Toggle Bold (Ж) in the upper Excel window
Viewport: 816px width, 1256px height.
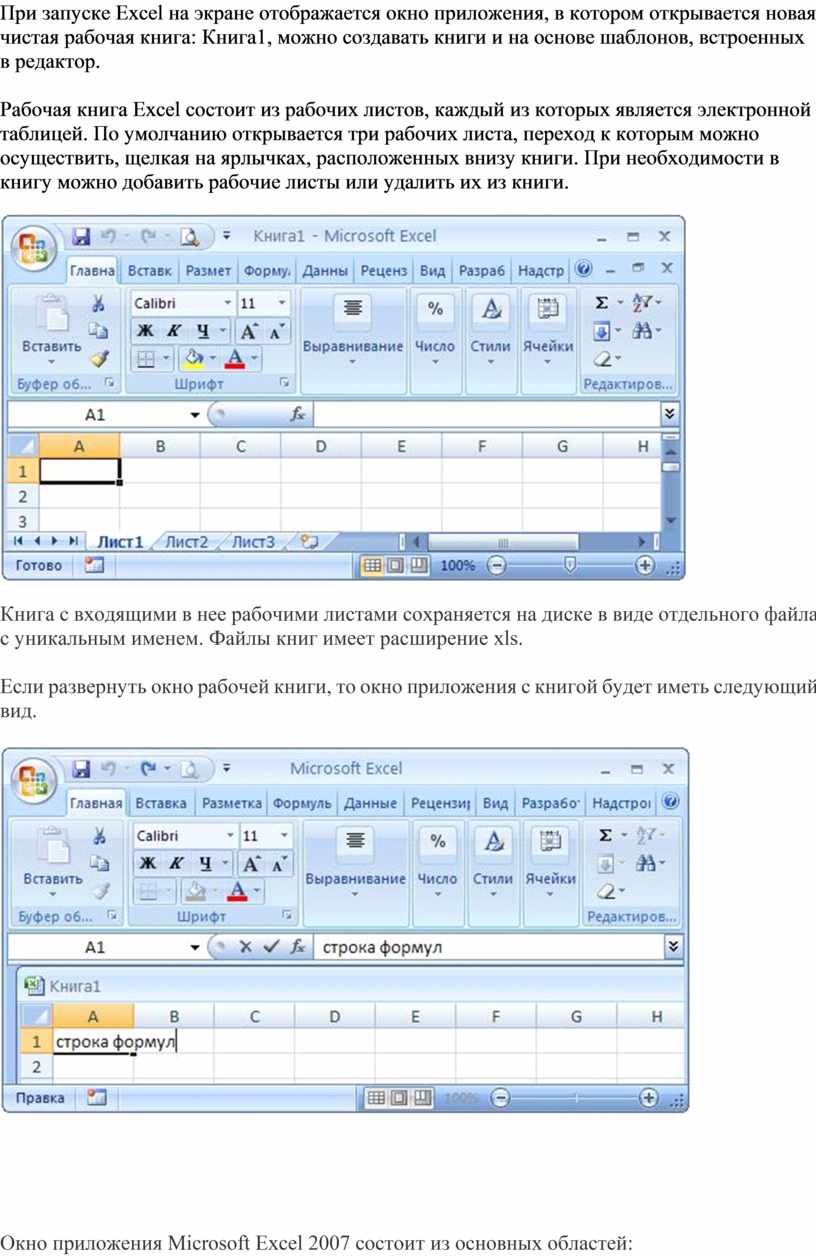point(145,331)
